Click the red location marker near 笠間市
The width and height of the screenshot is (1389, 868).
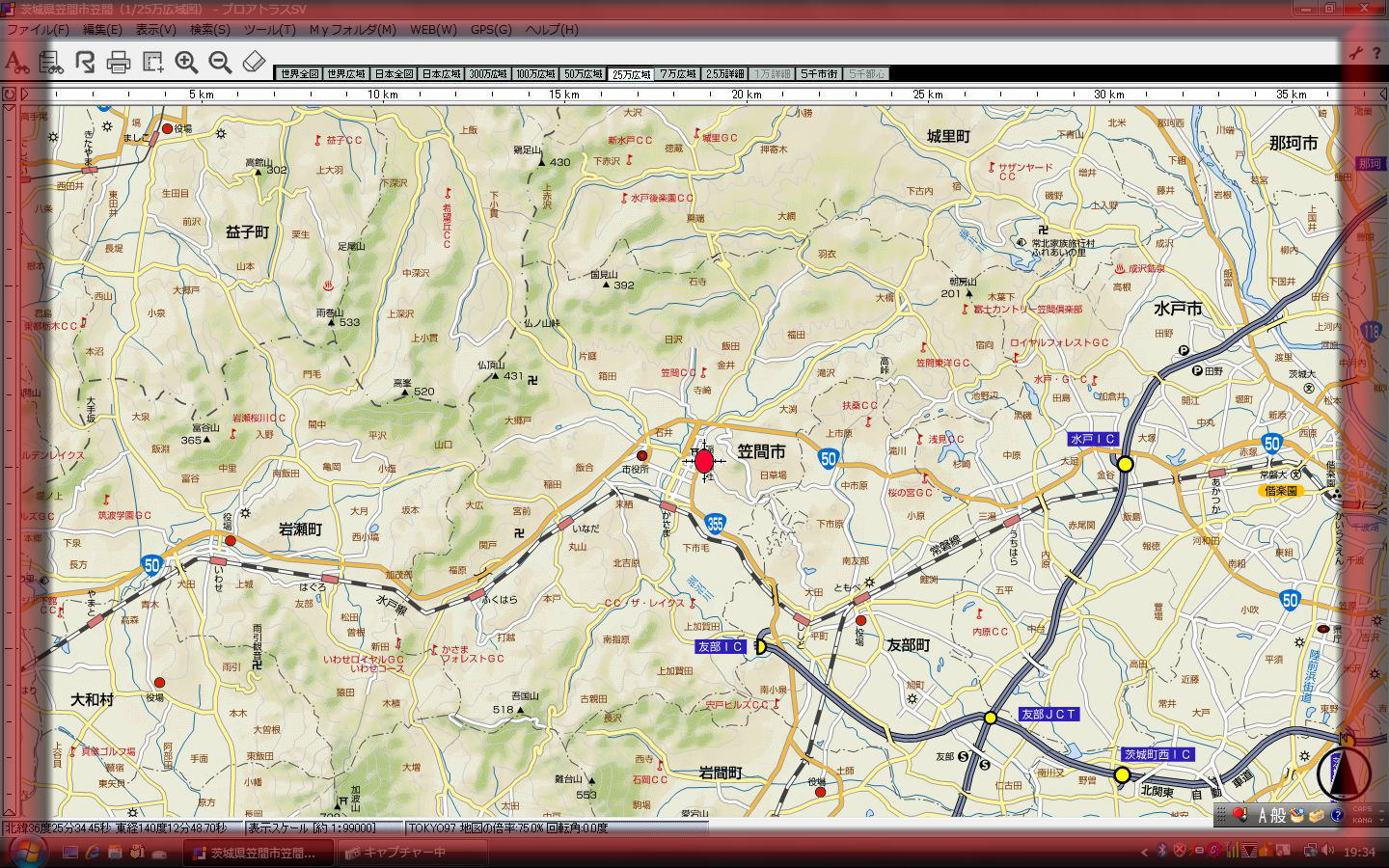point(704,462)
